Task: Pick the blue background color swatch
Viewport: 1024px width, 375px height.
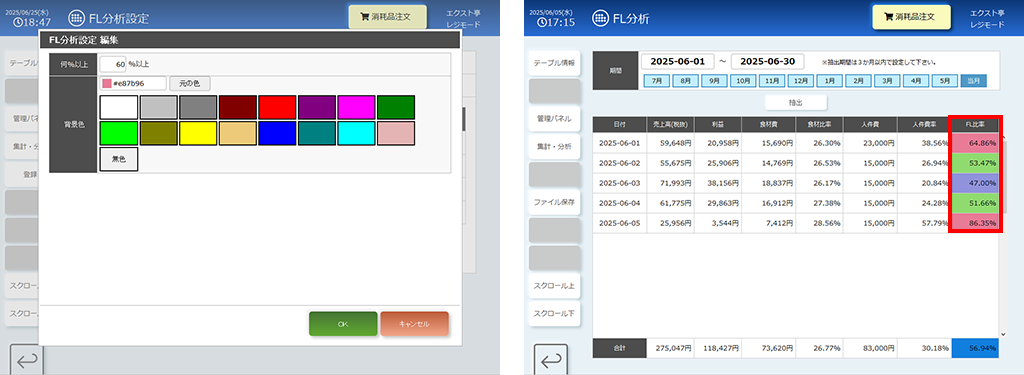Action: point(278,133)
